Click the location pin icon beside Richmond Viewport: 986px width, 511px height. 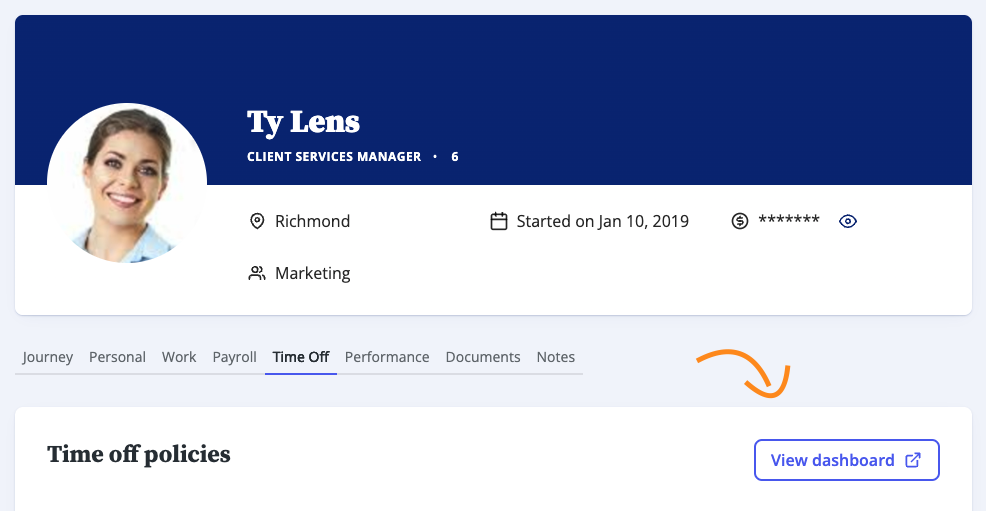[257, 221]
